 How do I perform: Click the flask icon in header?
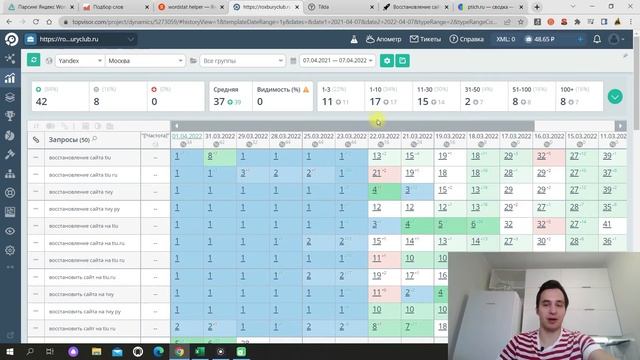354,39
